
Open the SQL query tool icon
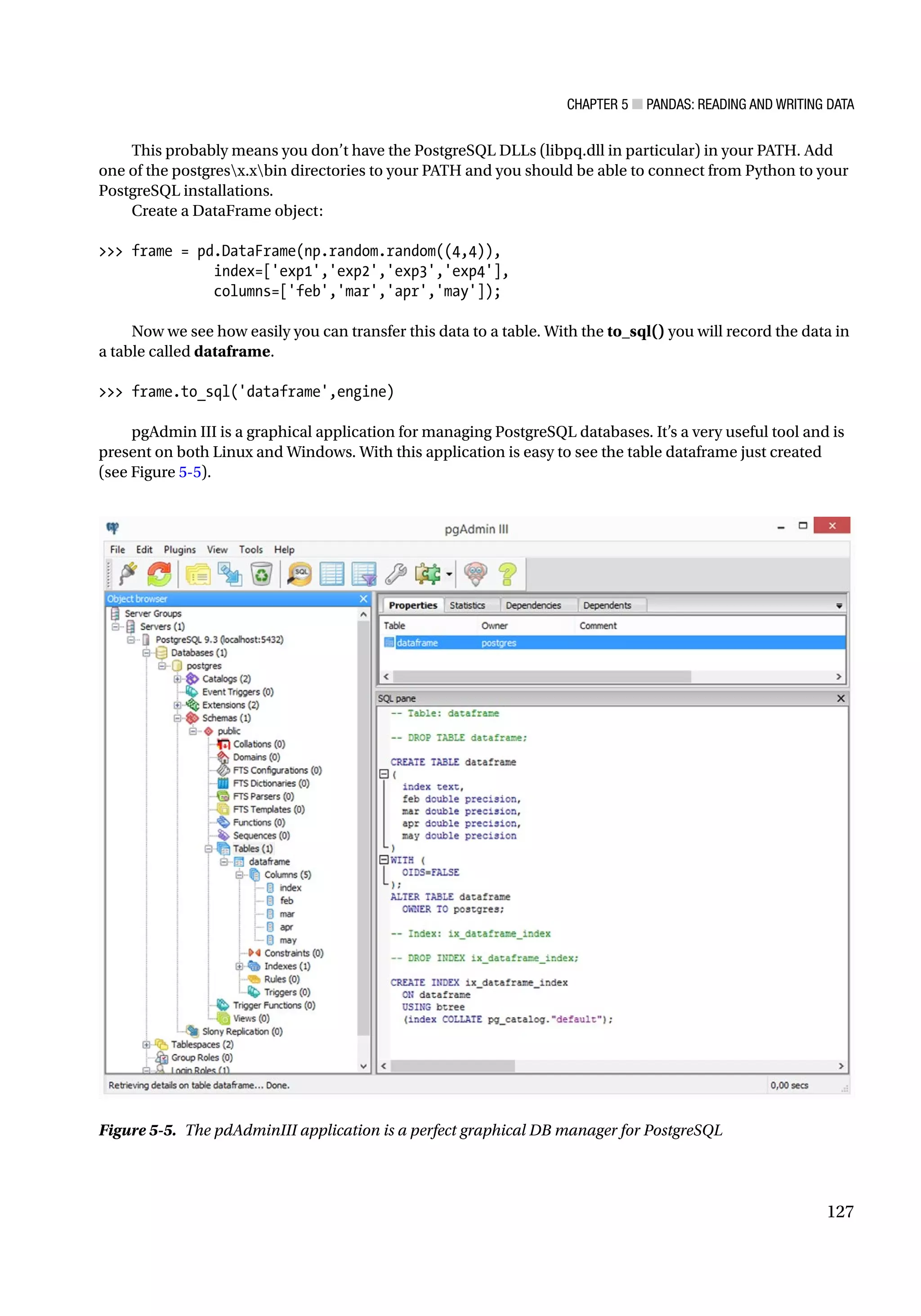pyautogui.click(x=300, y=574)
